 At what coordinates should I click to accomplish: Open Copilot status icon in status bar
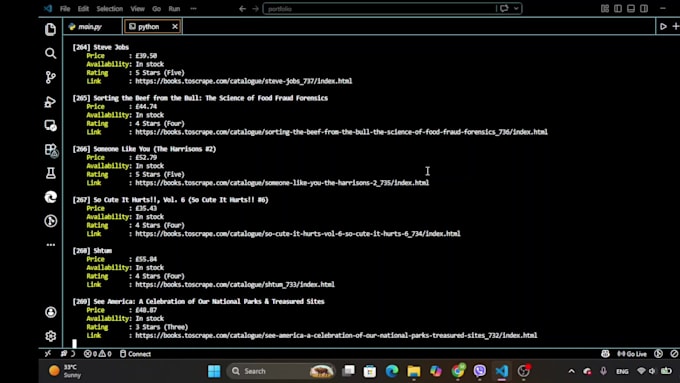[x=605, y=354]
